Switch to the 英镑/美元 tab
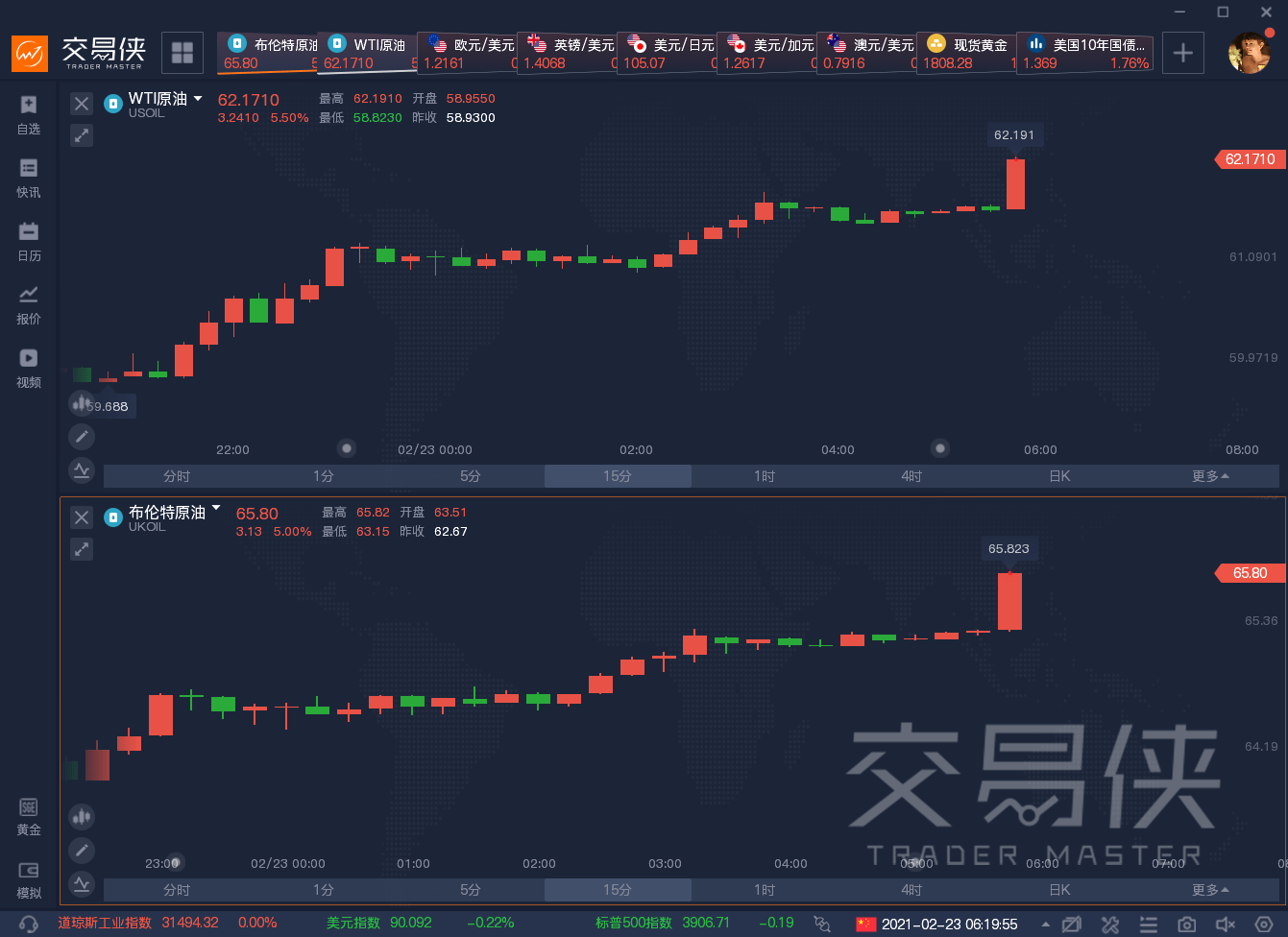1288x937 pixels. [568, 53]
